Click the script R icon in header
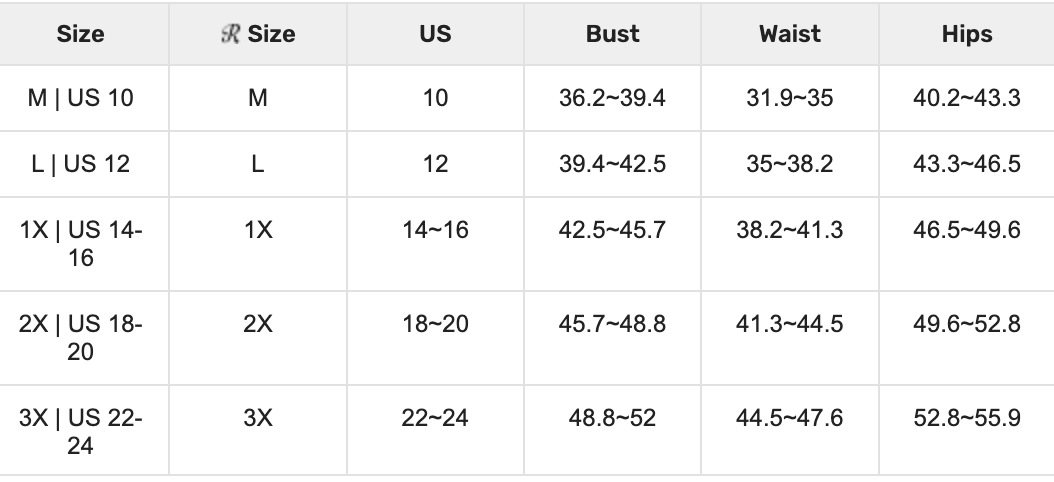This screenshot has height=482, width=1054. (229, 34)
